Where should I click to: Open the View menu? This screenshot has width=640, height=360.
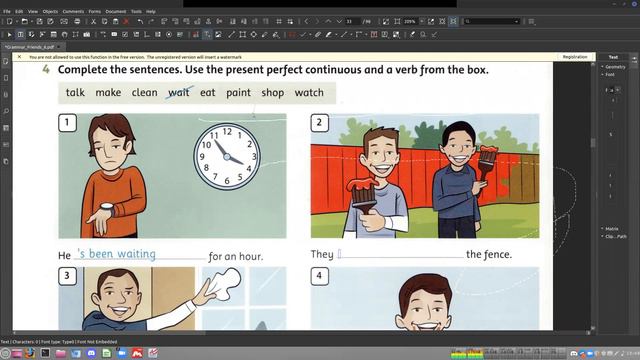[x=33, y=11]
